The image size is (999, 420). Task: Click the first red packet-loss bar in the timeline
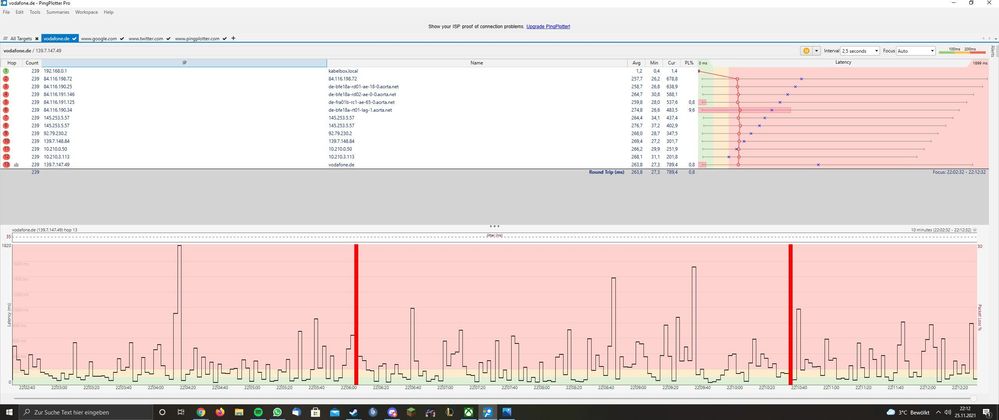tap(356, 314)
